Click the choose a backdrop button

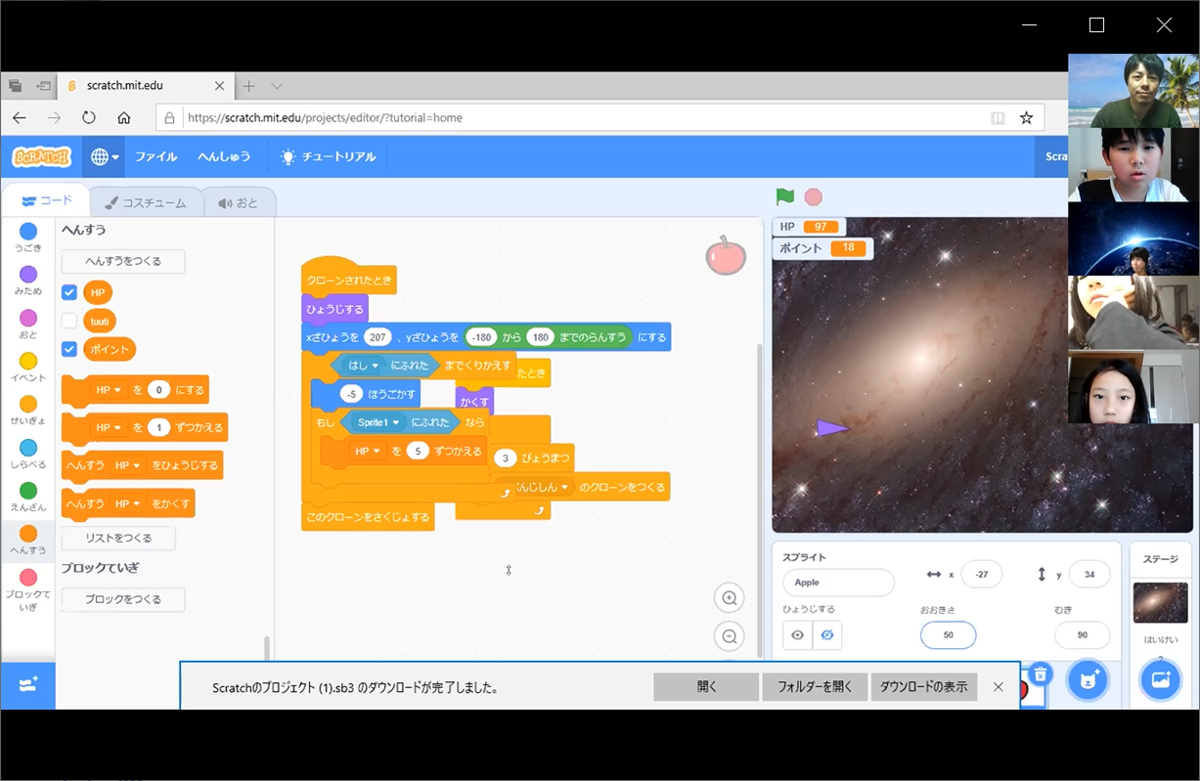[x=1161, y=681]
